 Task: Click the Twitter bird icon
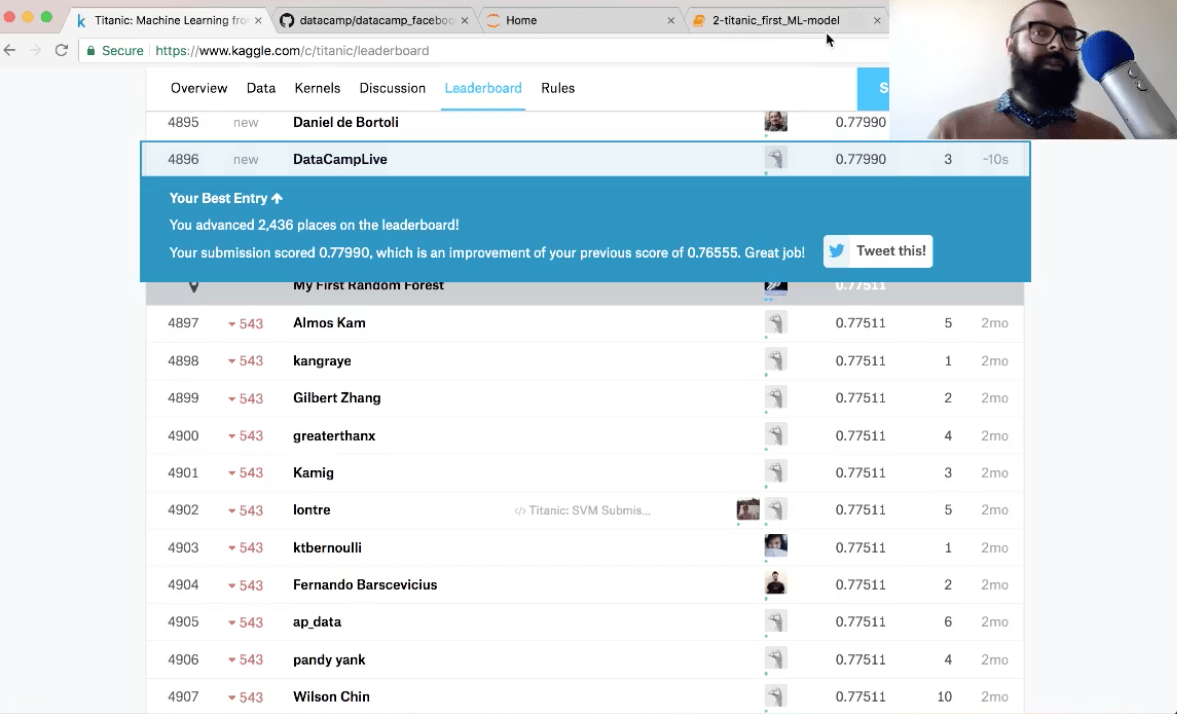coord(837,251)
